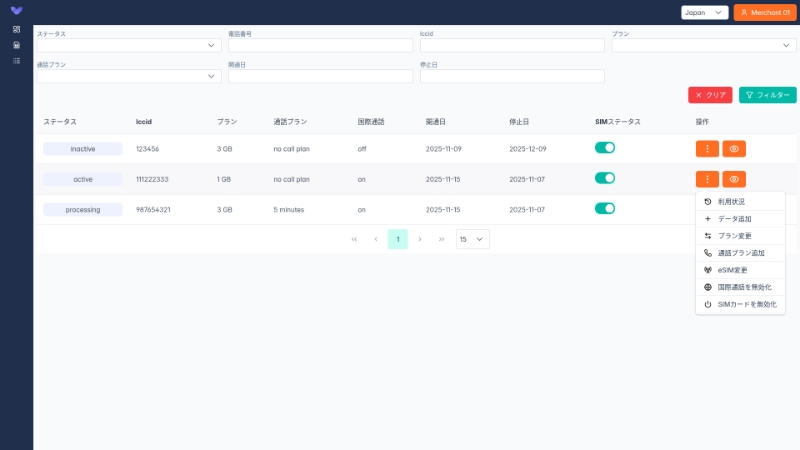Click the red クリア button
Image resolution: width=800 pixels, height=450 pixels.
pyautogui.click(x=710, y=95)
